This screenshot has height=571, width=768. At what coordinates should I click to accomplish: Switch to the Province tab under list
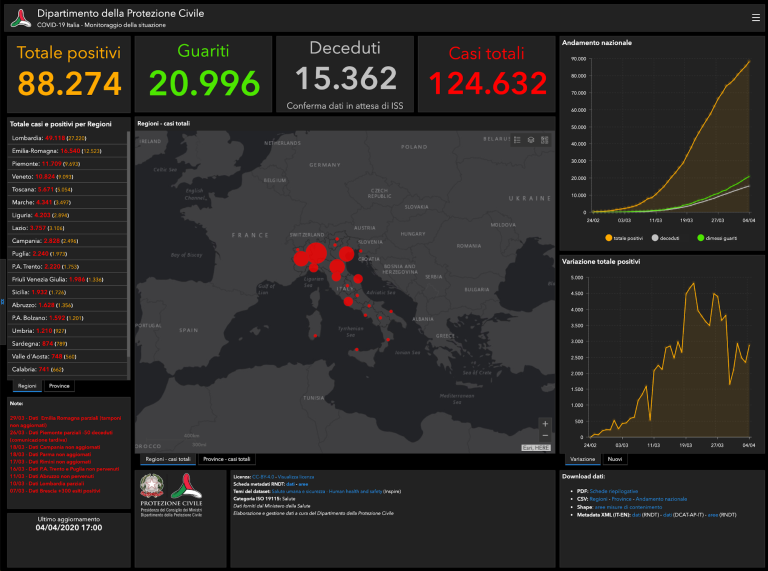coord(59,385)
